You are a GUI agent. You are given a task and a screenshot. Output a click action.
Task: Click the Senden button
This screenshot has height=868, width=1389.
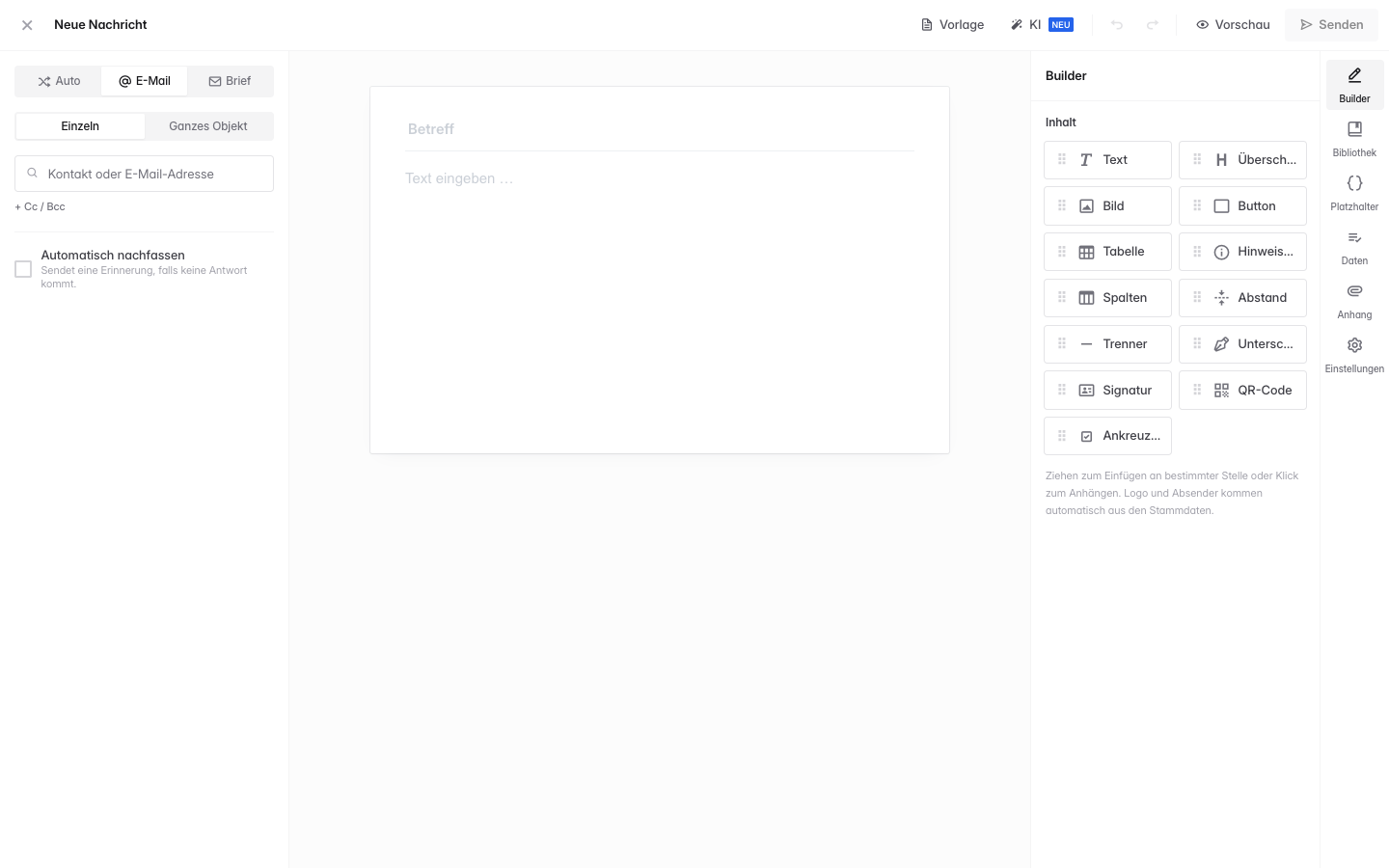pyautogui.click(x=1331, y=25)
